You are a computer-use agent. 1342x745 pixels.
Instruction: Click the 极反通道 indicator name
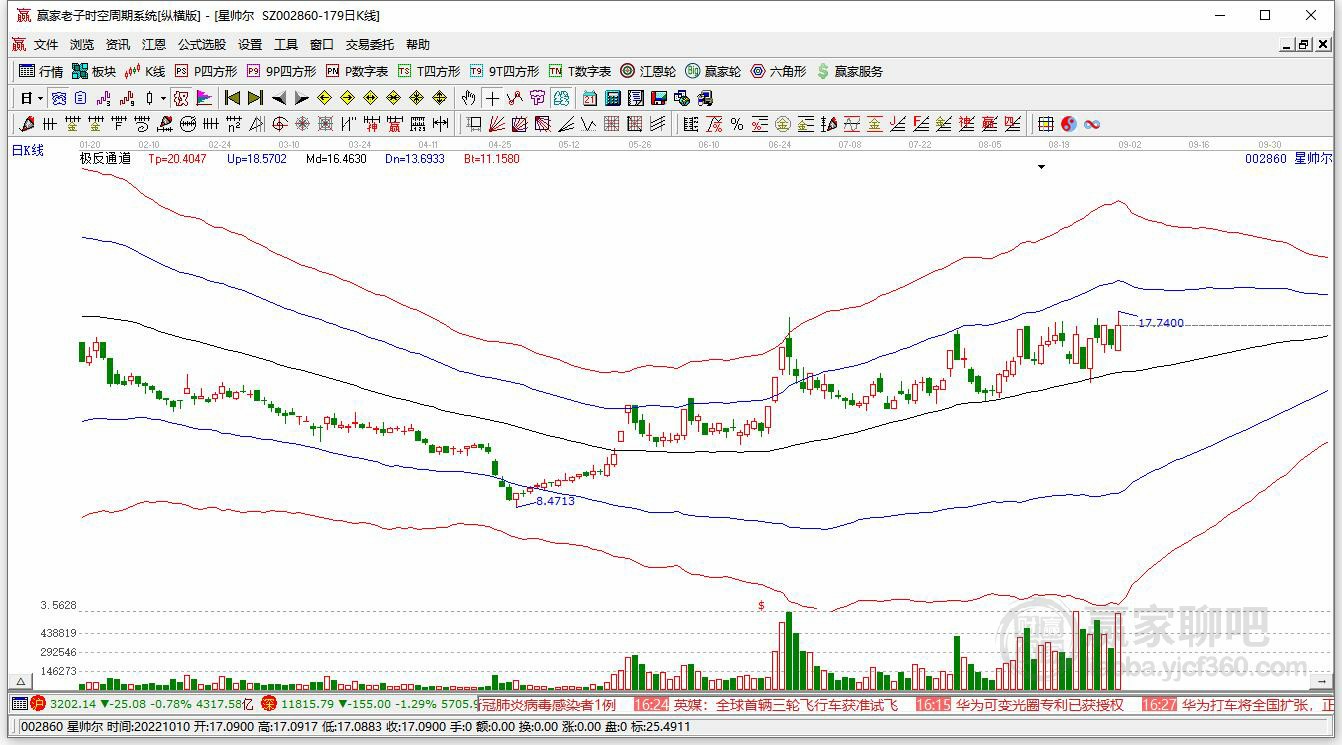(x=105, y=158)
